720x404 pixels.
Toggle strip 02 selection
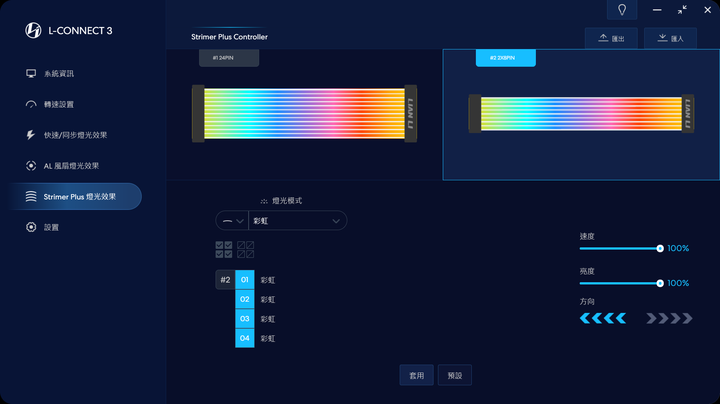coord(245,299)
